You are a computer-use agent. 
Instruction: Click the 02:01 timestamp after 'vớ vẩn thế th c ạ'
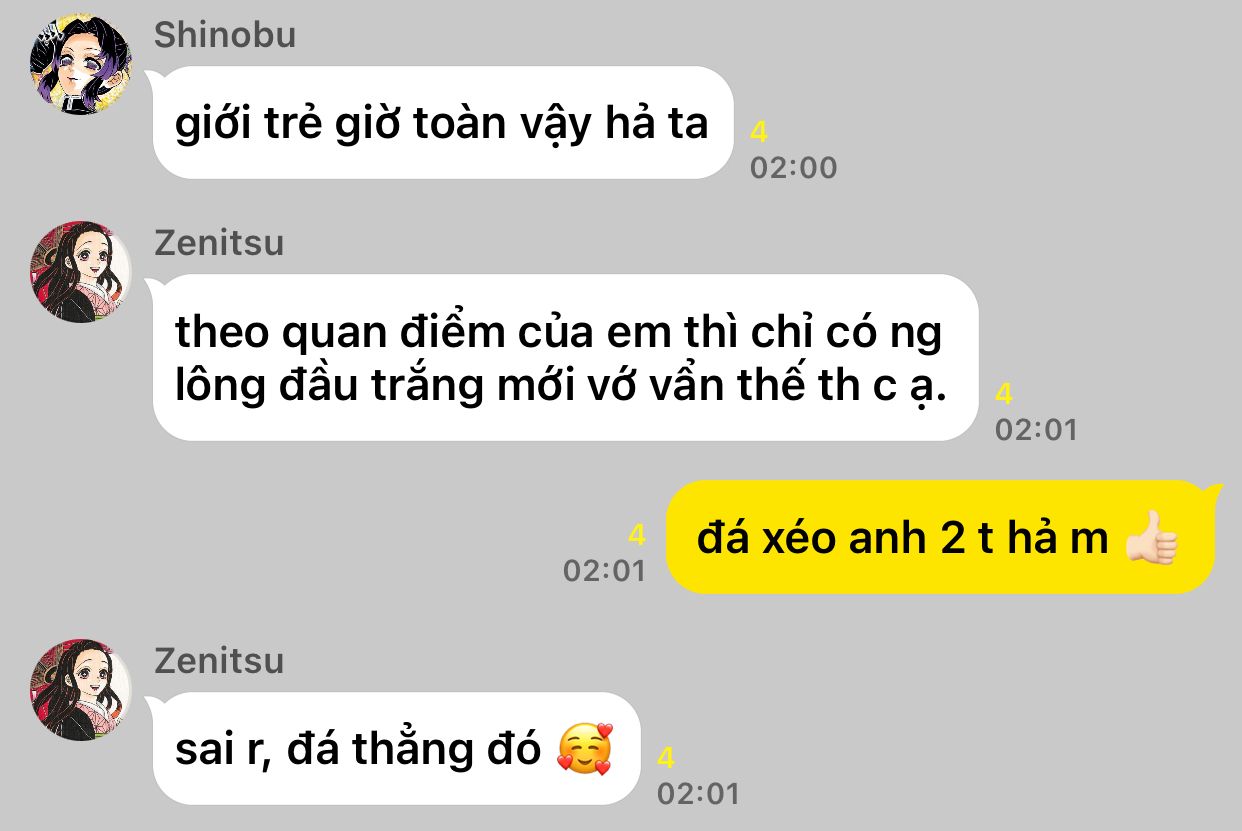(x=1036, y=430)
